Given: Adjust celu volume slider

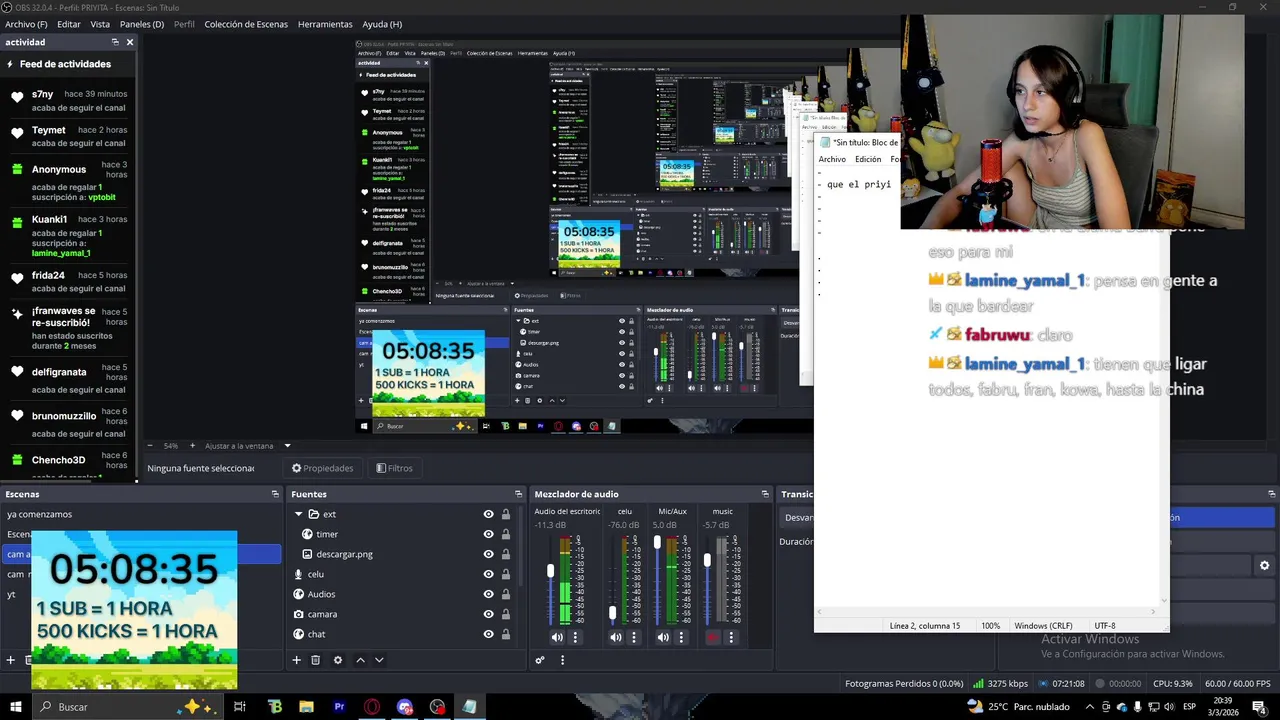Looking at the screenshot, I should tap(612, 613).
